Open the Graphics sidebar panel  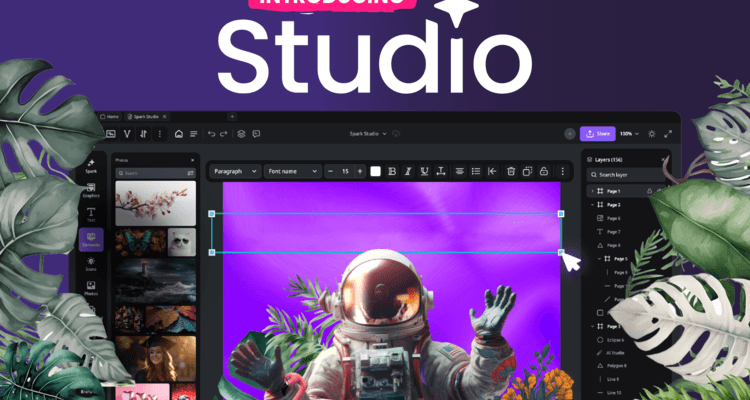coord(91,190)
